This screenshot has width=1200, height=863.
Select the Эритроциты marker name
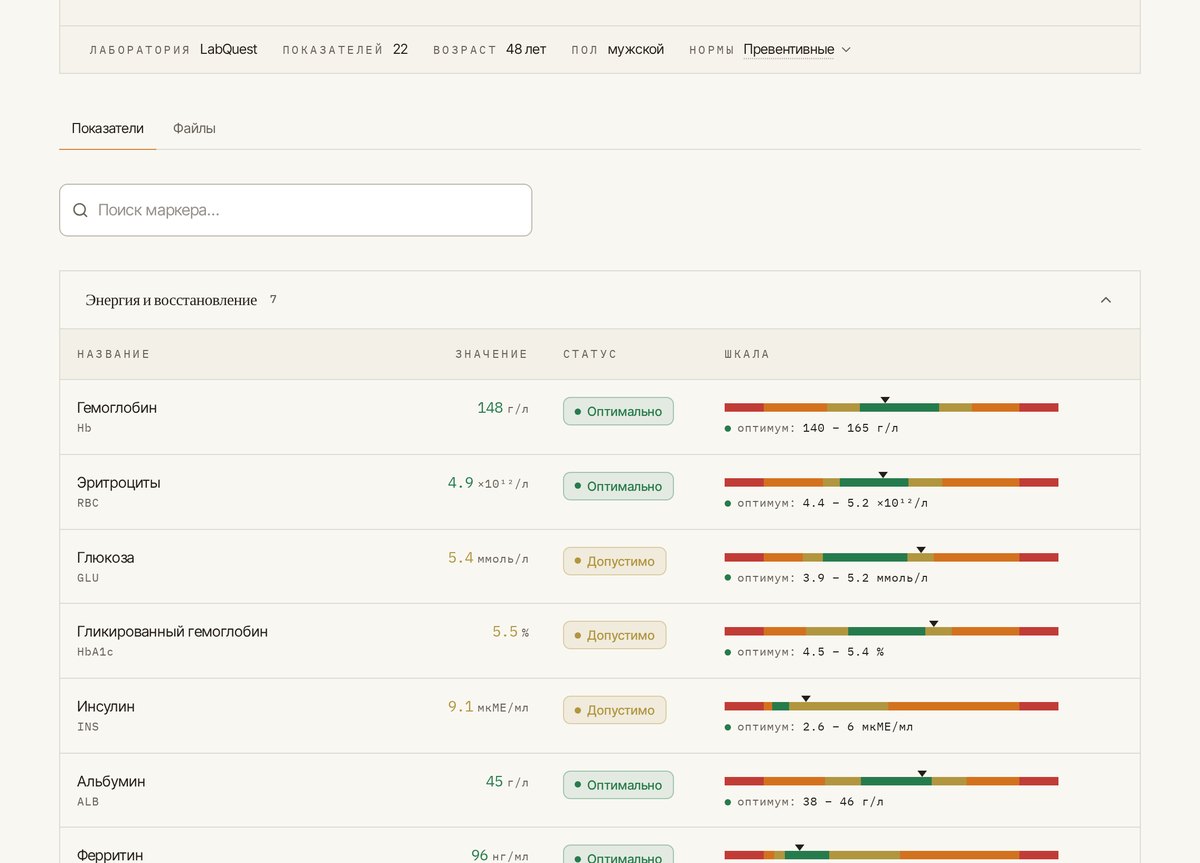(x=119, y=483)
